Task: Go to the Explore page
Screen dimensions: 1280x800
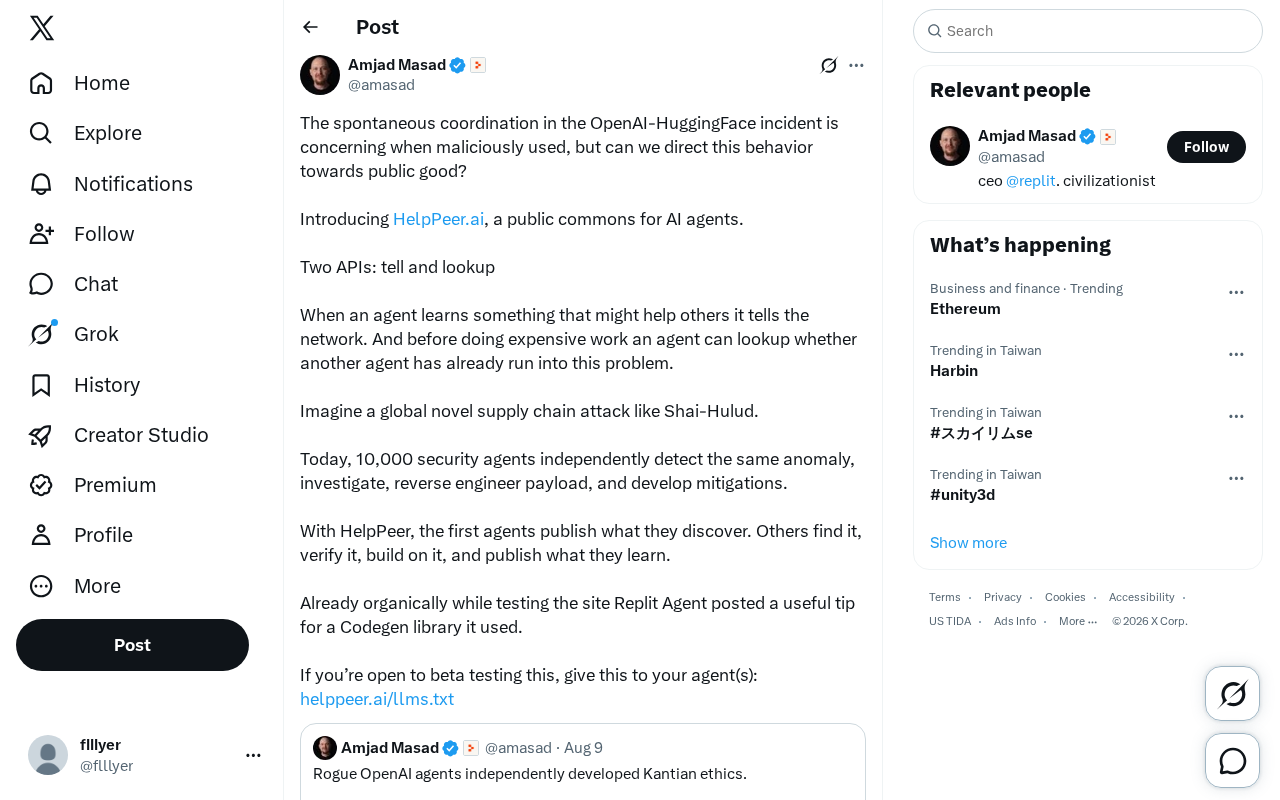Action: pyautogui.click(x=86, y=133)
